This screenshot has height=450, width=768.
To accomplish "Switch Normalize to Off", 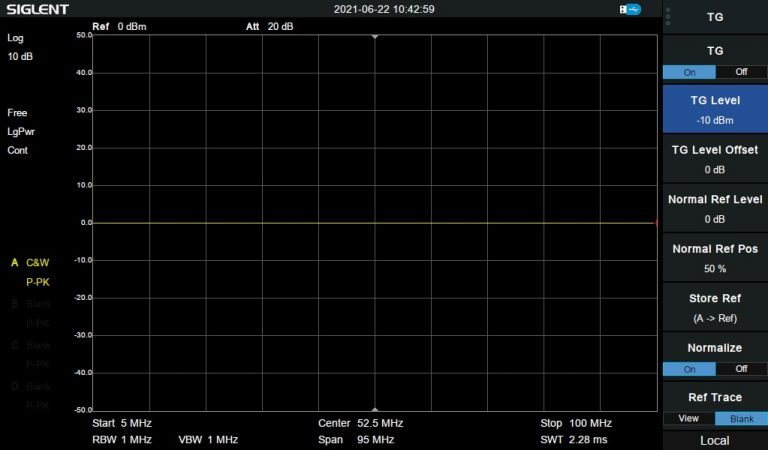I will [x=741, y=369].
